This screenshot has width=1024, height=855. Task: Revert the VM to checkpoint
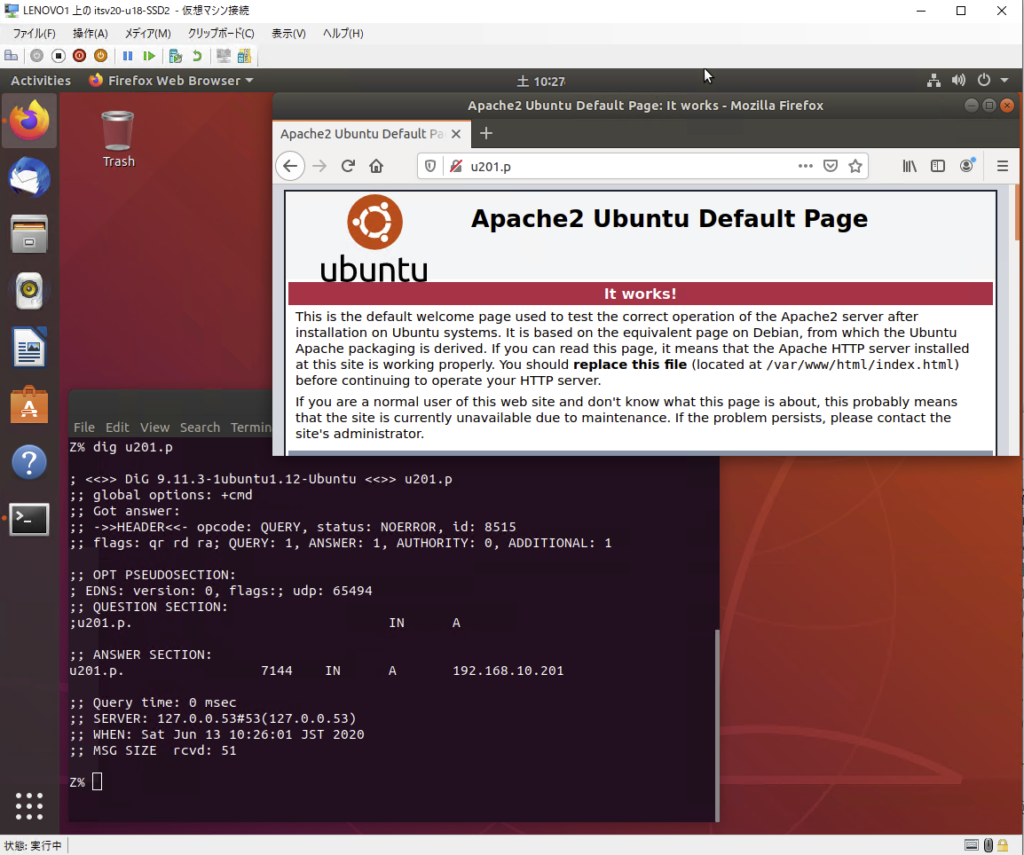197,56
